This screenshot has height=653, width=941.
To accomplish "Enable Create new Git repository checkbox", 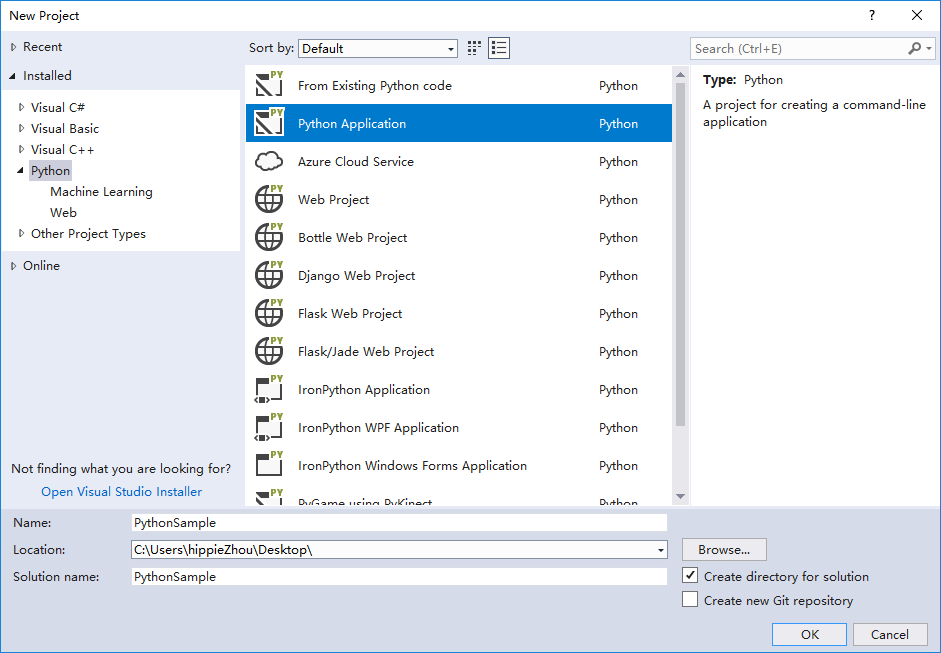I will point(690,600).
